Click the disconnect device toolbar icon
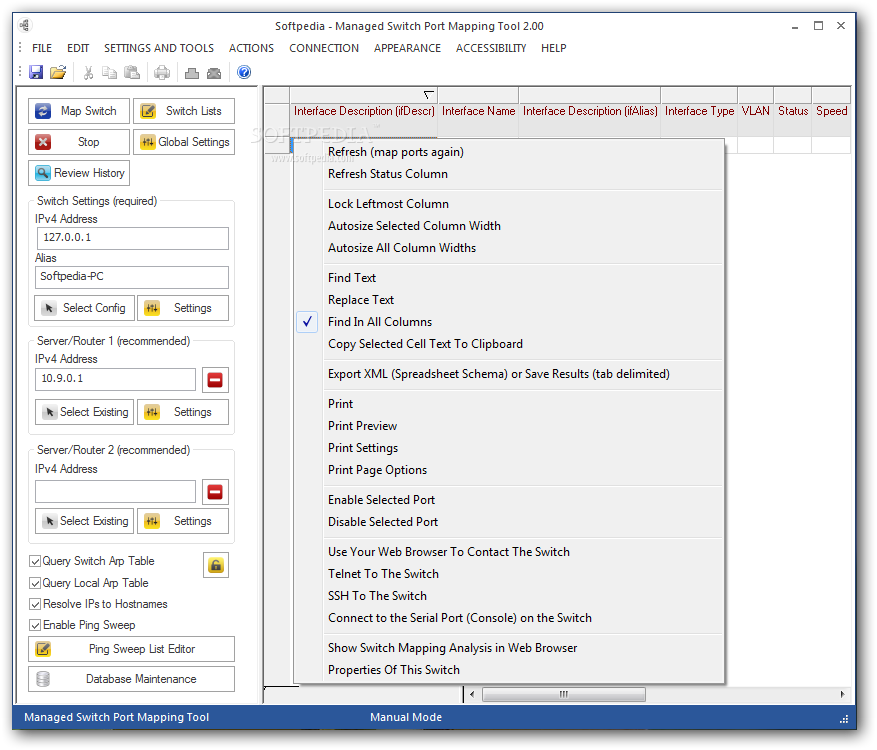The width and height of the screenshot is (877, 750). pos(214,73)
